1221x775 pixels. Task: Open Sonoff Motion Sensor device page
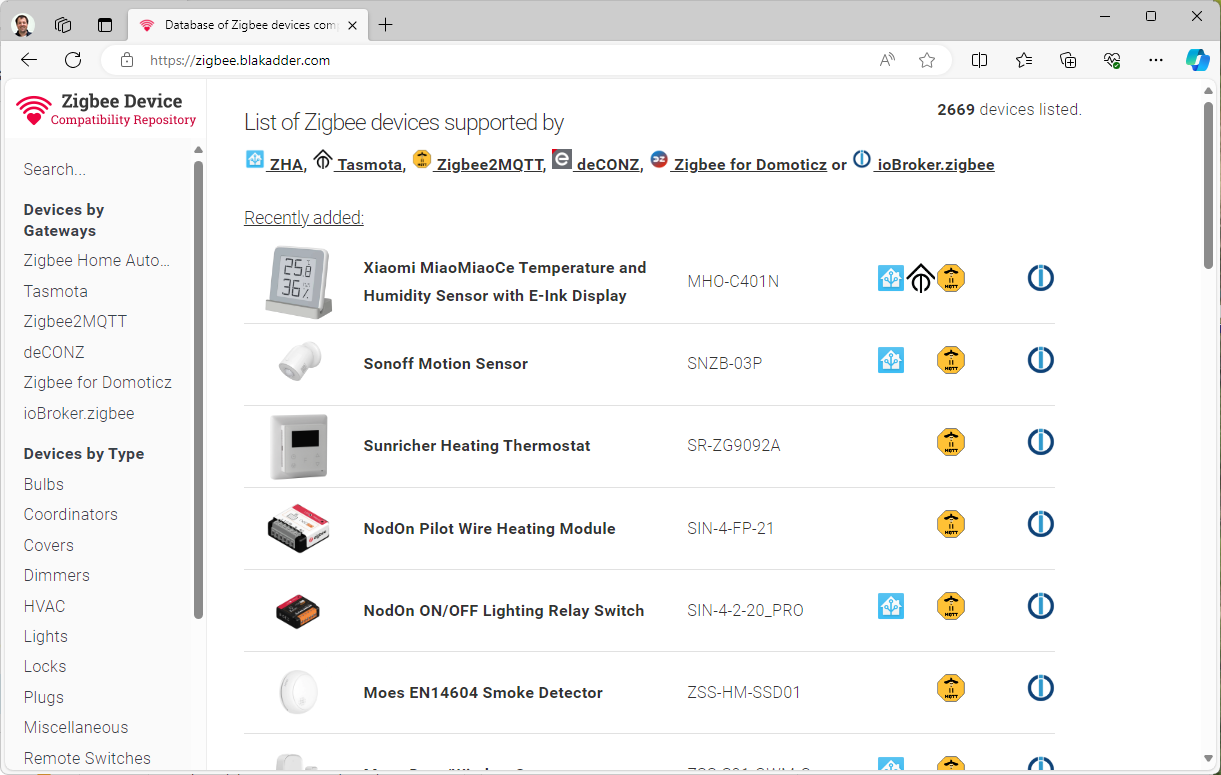(445, 364)
